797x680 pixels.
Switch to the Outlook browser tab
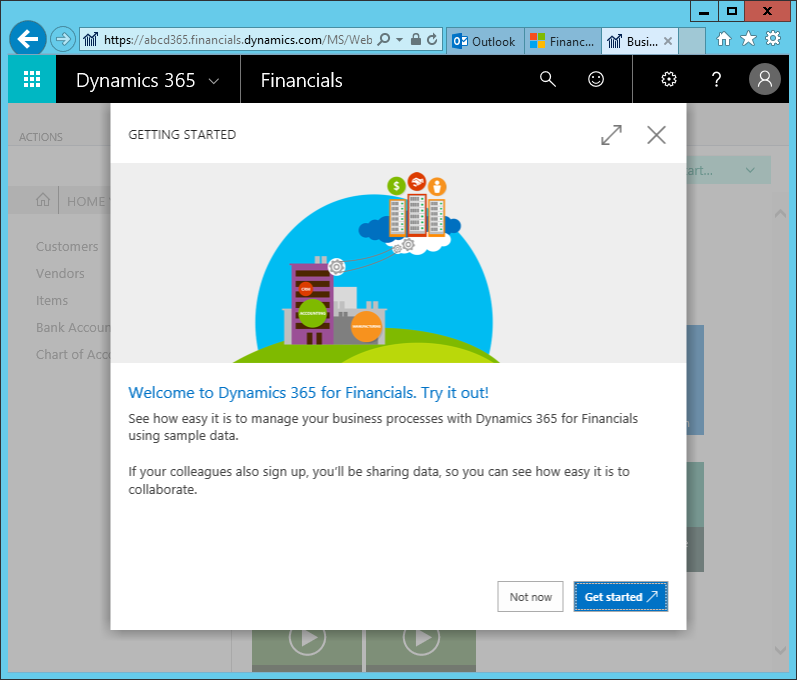[484, 41]
